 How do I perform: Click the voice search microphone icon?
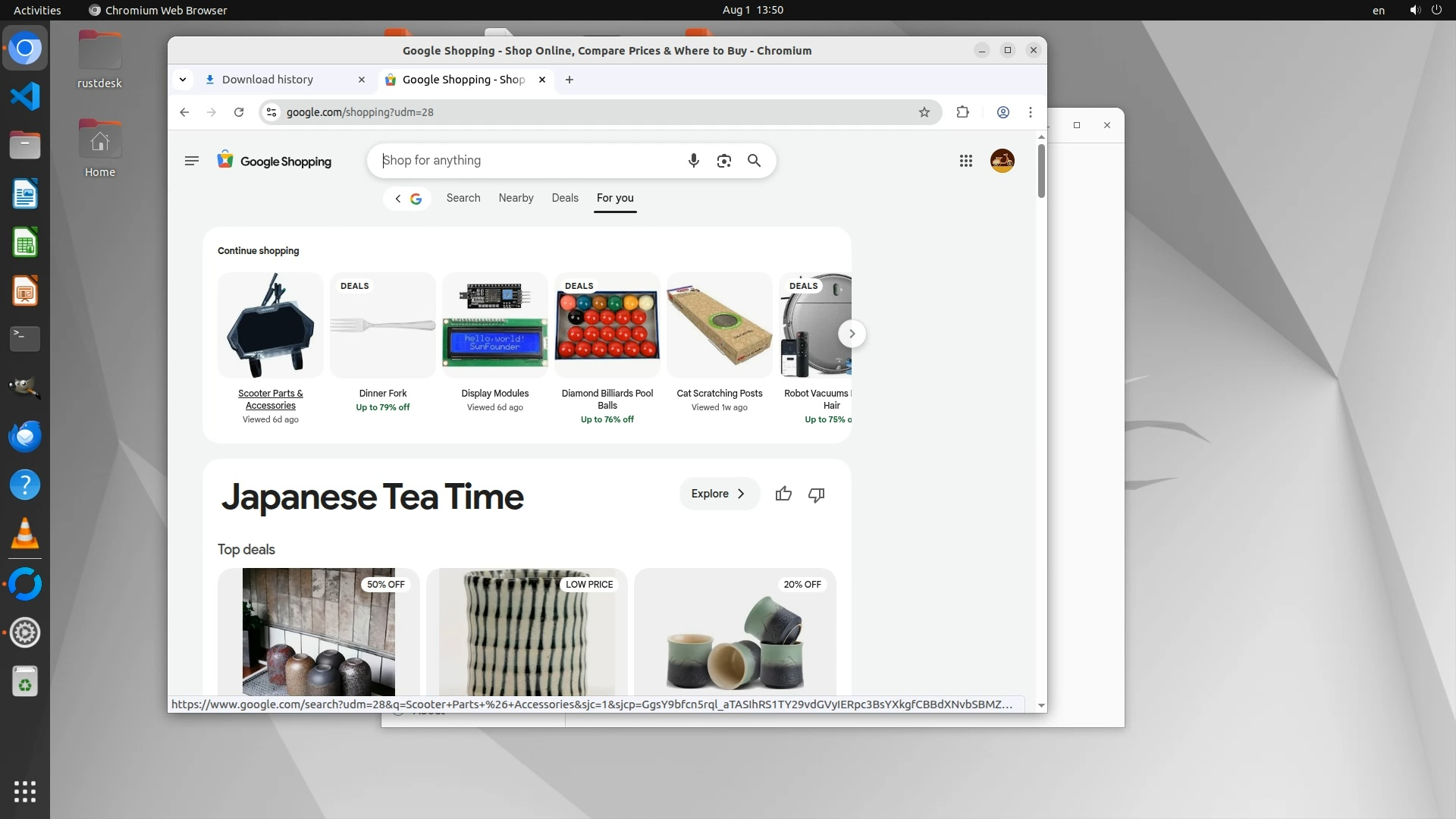pos(693,161)
